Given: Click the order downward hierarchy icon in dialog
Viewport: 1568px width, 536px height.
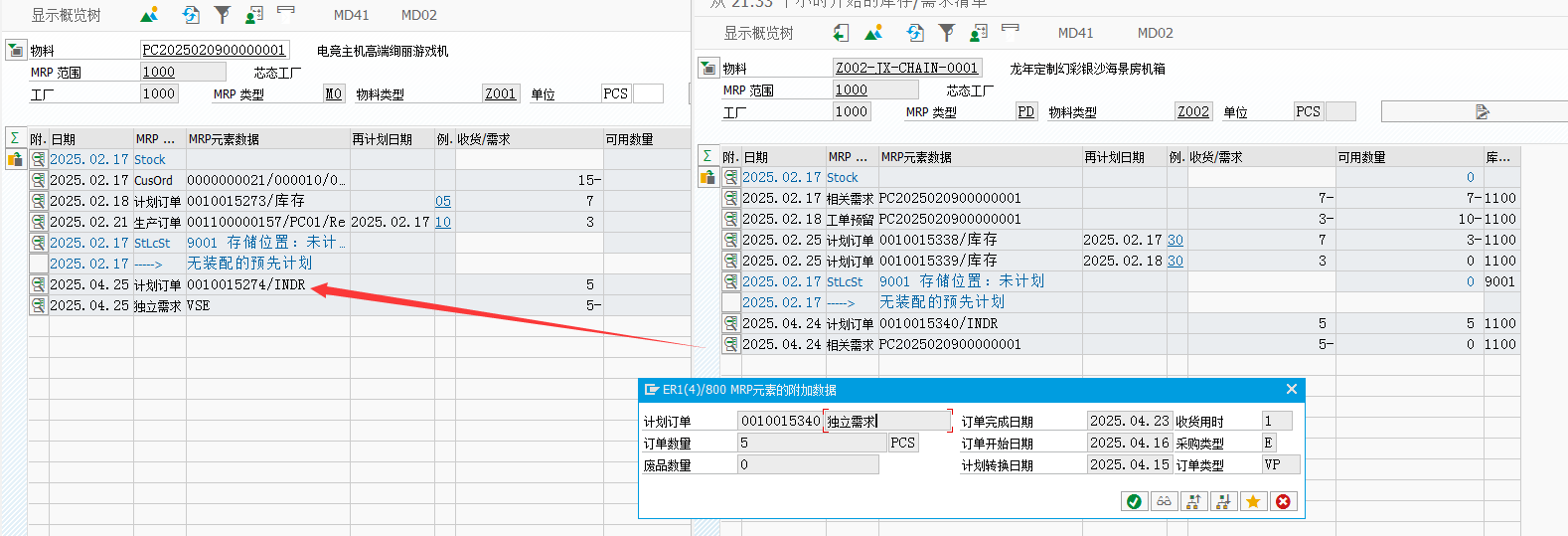Looking at the screenshot, I should (1223, 501).
